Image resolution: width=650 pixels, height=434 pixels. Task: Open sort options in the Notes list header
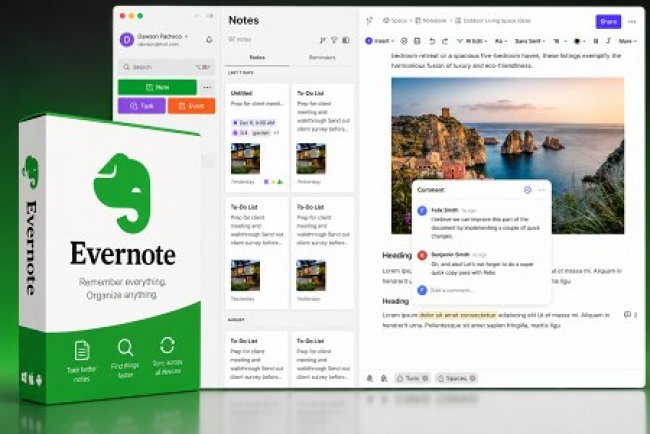pyautogui.click(x=323, y=40)
